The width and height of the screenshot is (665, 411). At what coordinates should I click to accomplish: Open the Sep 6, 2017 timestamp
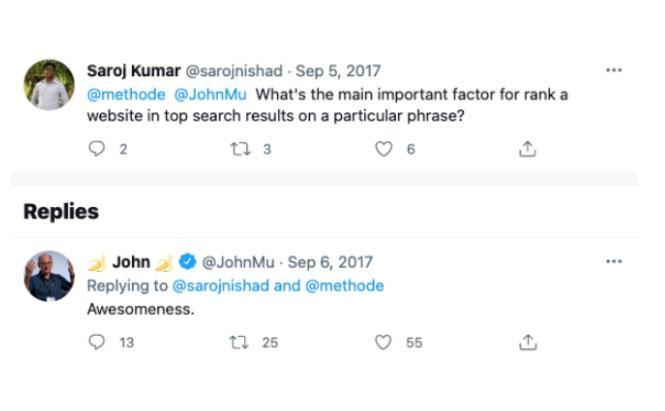[330, 262]
